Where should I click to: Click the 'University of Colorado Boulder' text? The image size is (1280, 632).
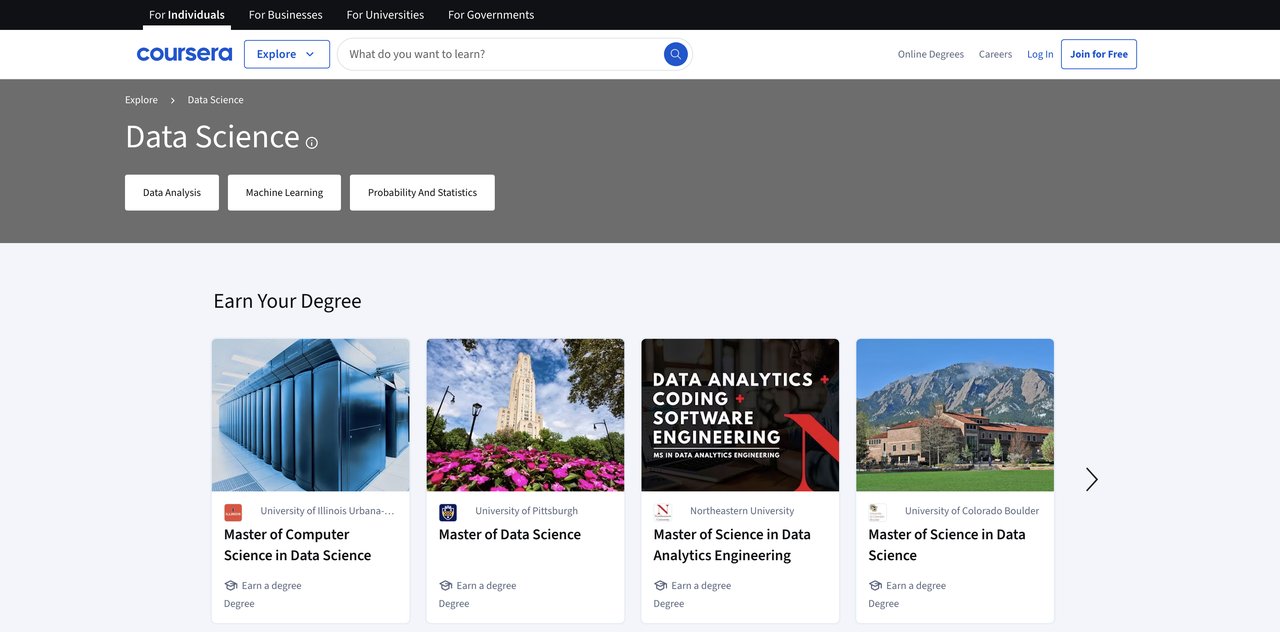972,511
